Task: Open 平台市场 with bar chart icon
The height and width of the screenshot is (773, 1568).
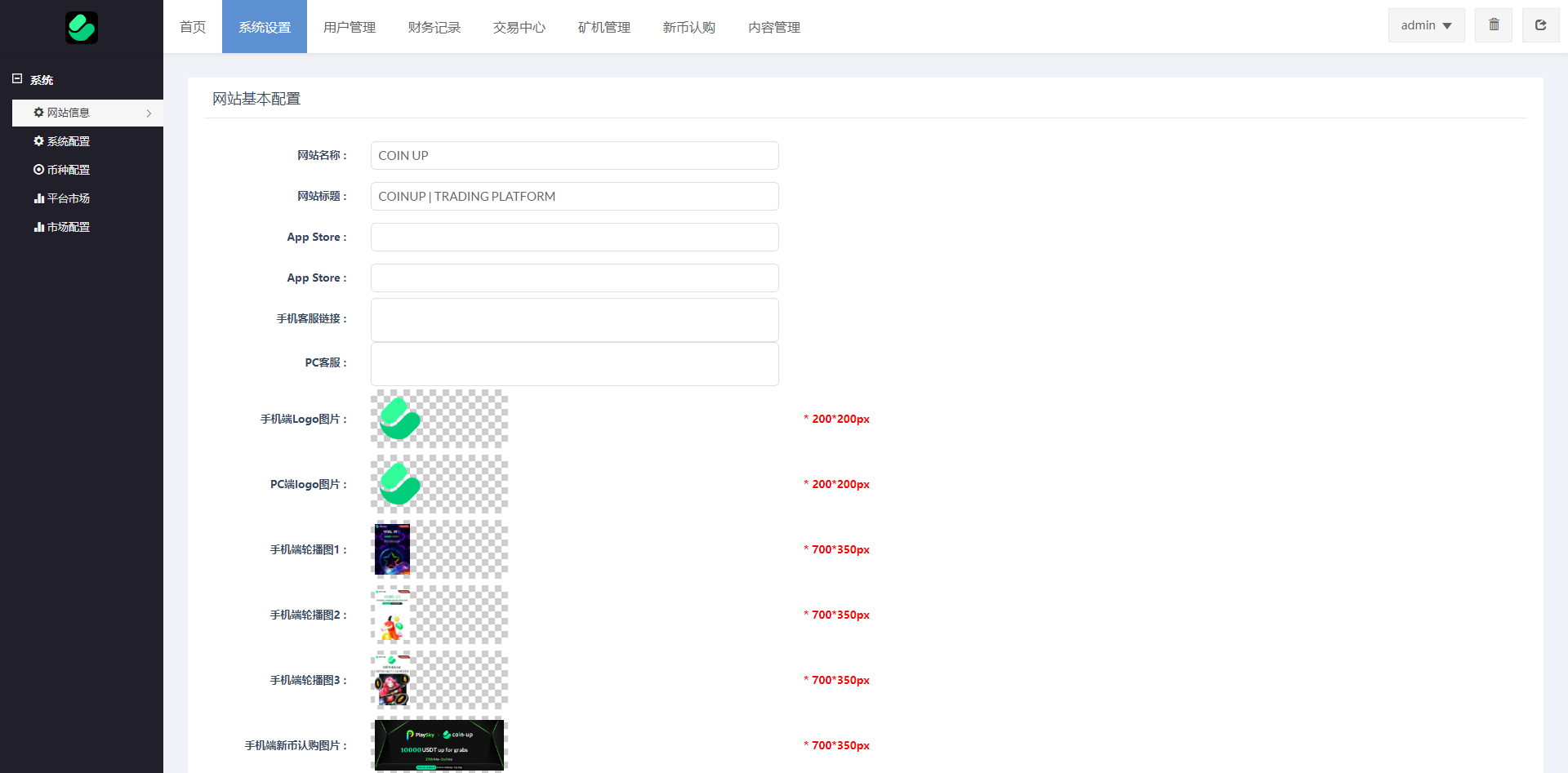Action: [62, 198]
